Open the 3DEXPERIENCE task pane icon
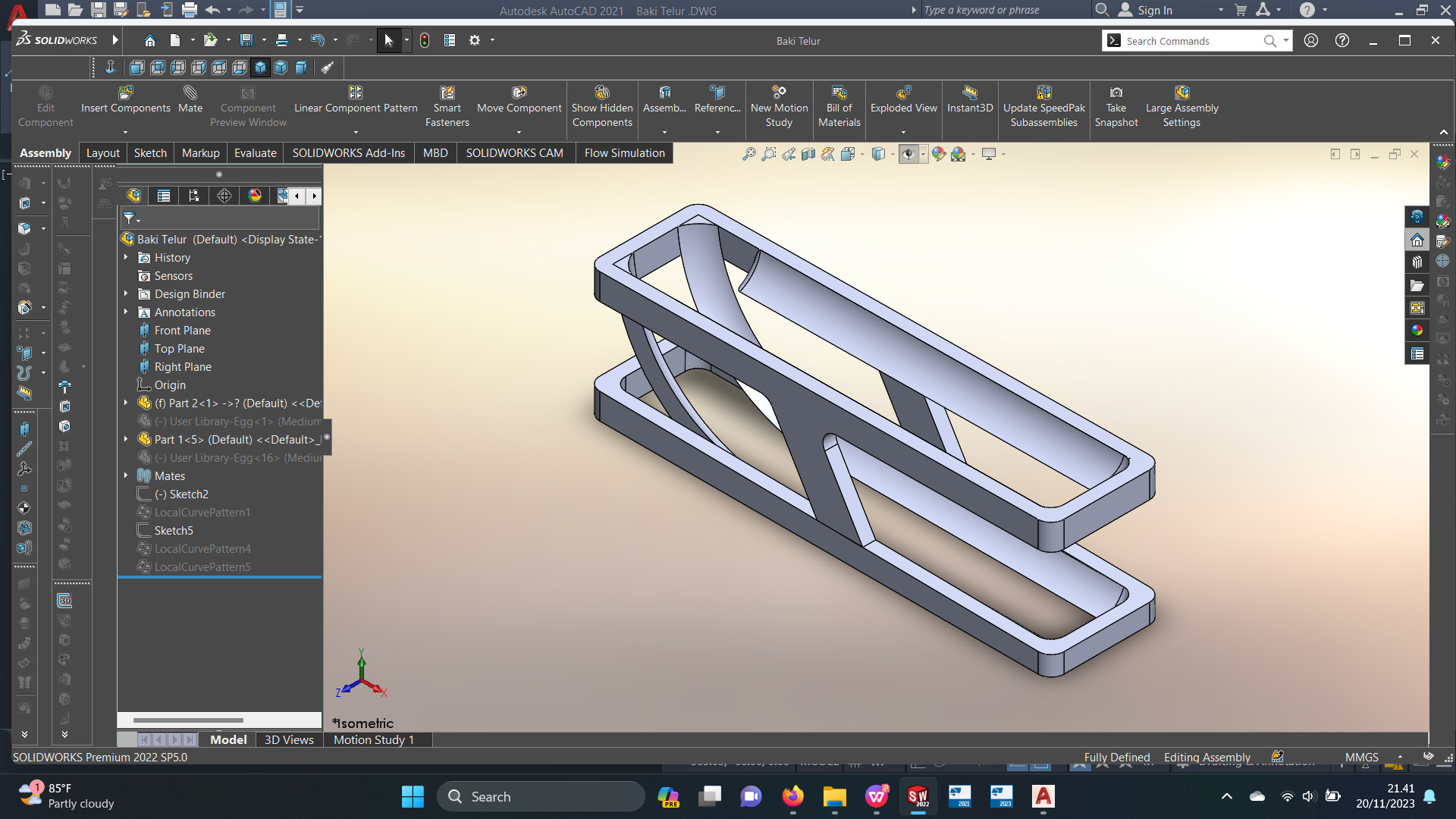The height and width of the screenshot is (819, 1456). 1417,217
